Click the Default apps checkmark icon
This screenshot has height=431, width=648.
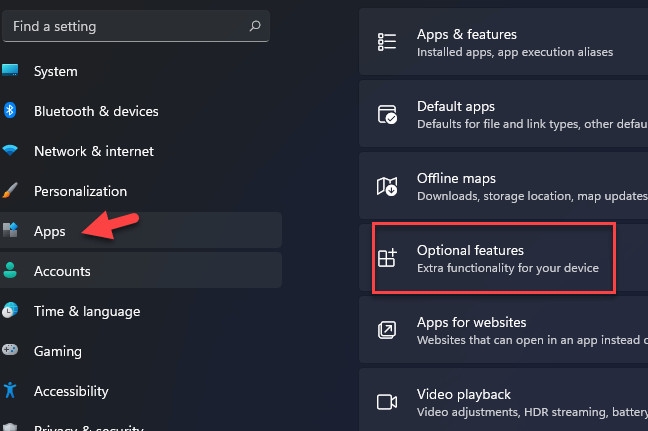(x=387, y=114)
